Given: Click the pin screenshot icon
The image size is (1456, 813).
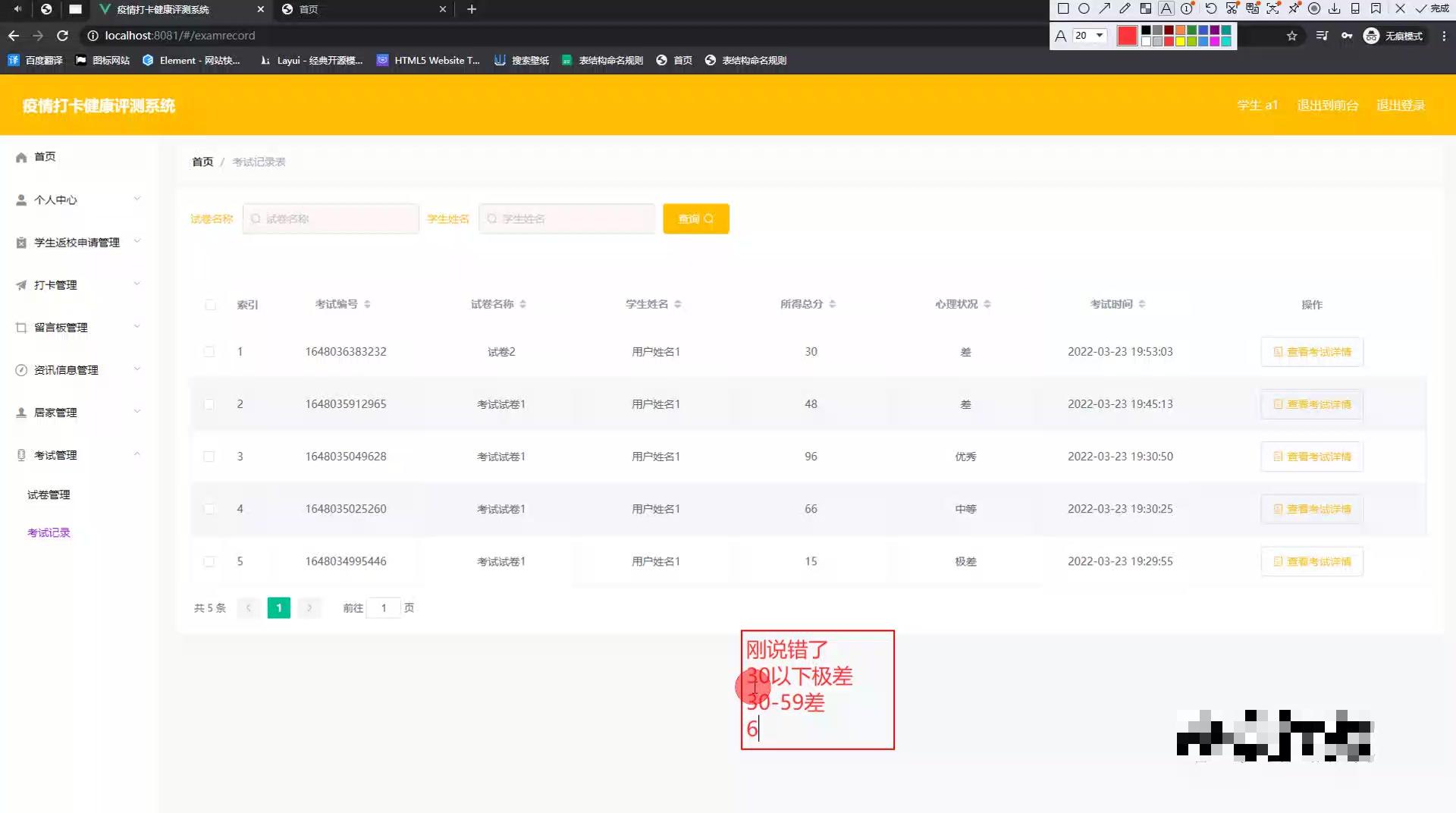Looking at the screenshot, I should (x=1294, y=9).
